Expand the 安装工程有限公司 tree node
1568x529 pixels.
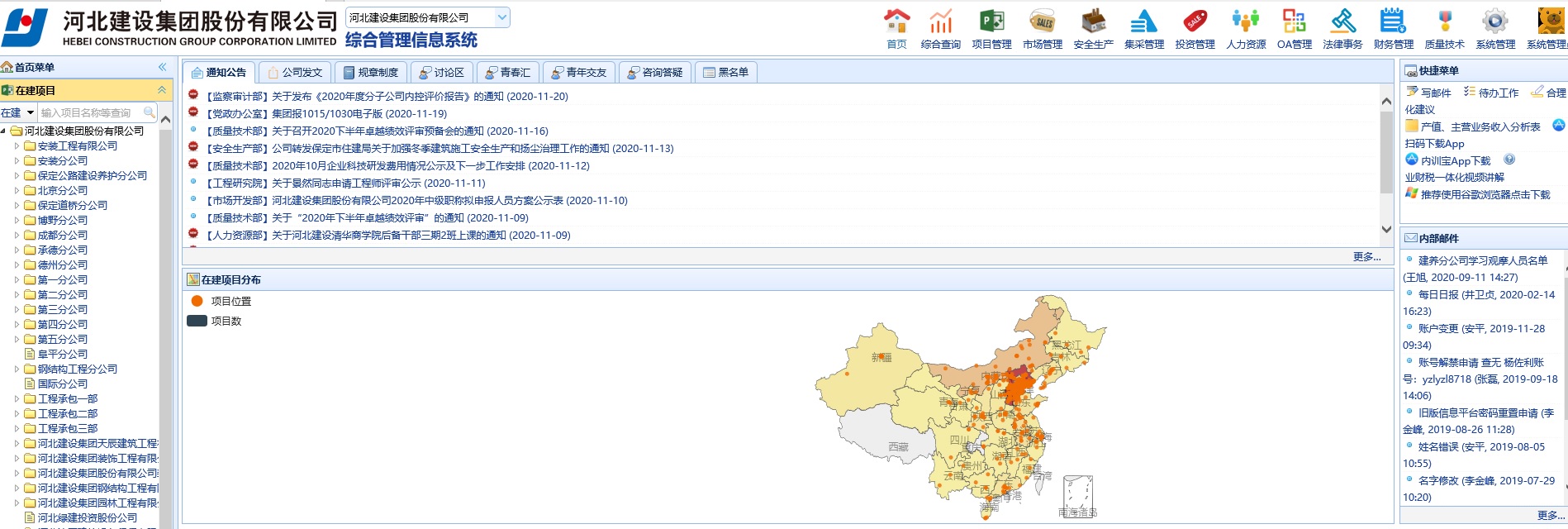point(17,146)
